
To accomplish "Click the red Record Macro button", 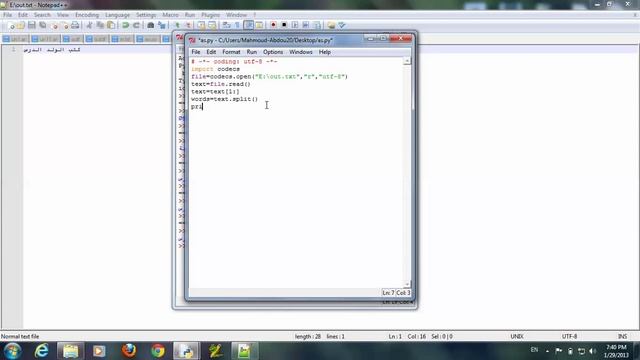I will pos(273,25).
